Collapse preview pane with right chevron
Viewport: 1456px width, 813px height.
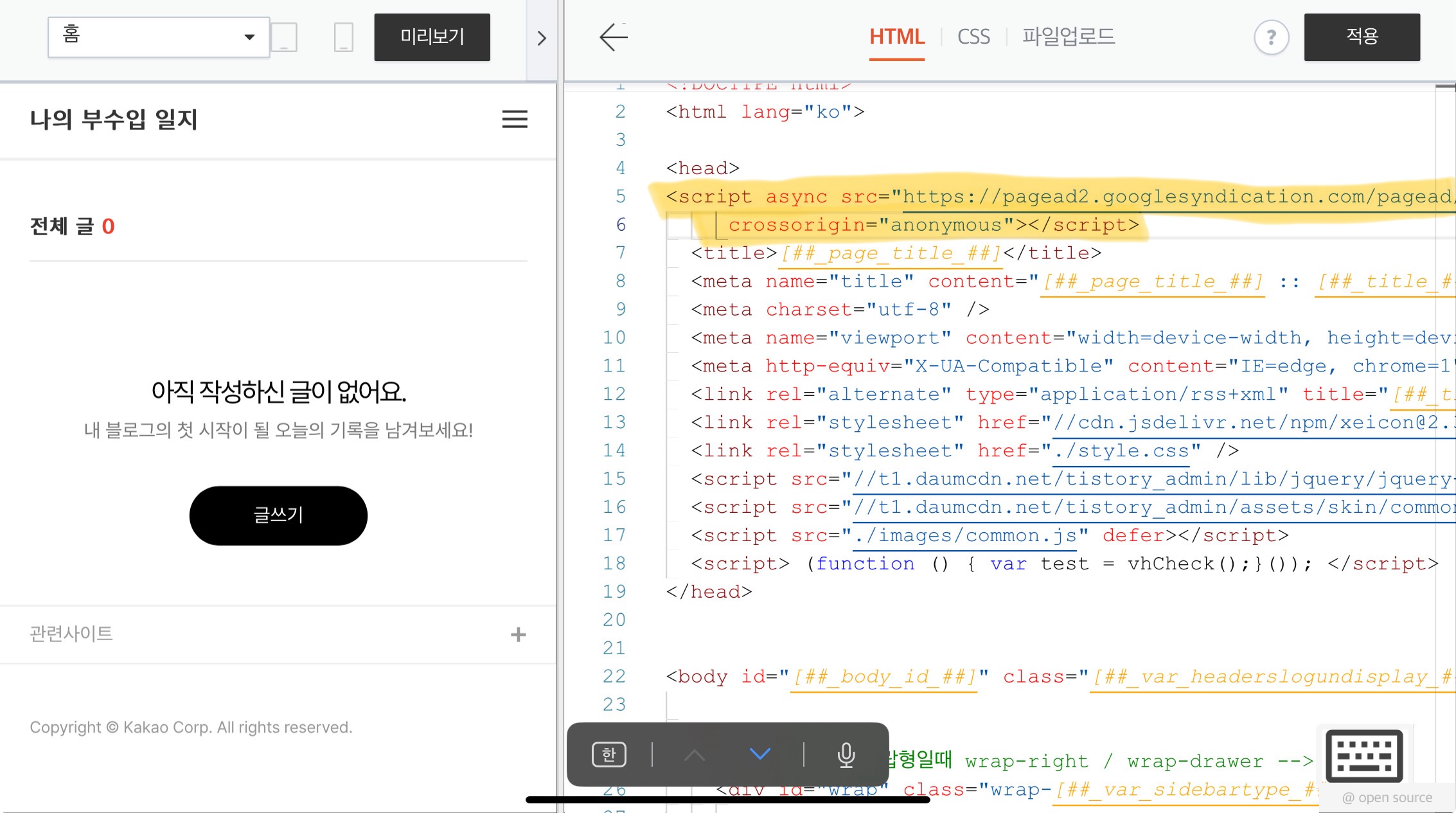click(x=542, y=39)
